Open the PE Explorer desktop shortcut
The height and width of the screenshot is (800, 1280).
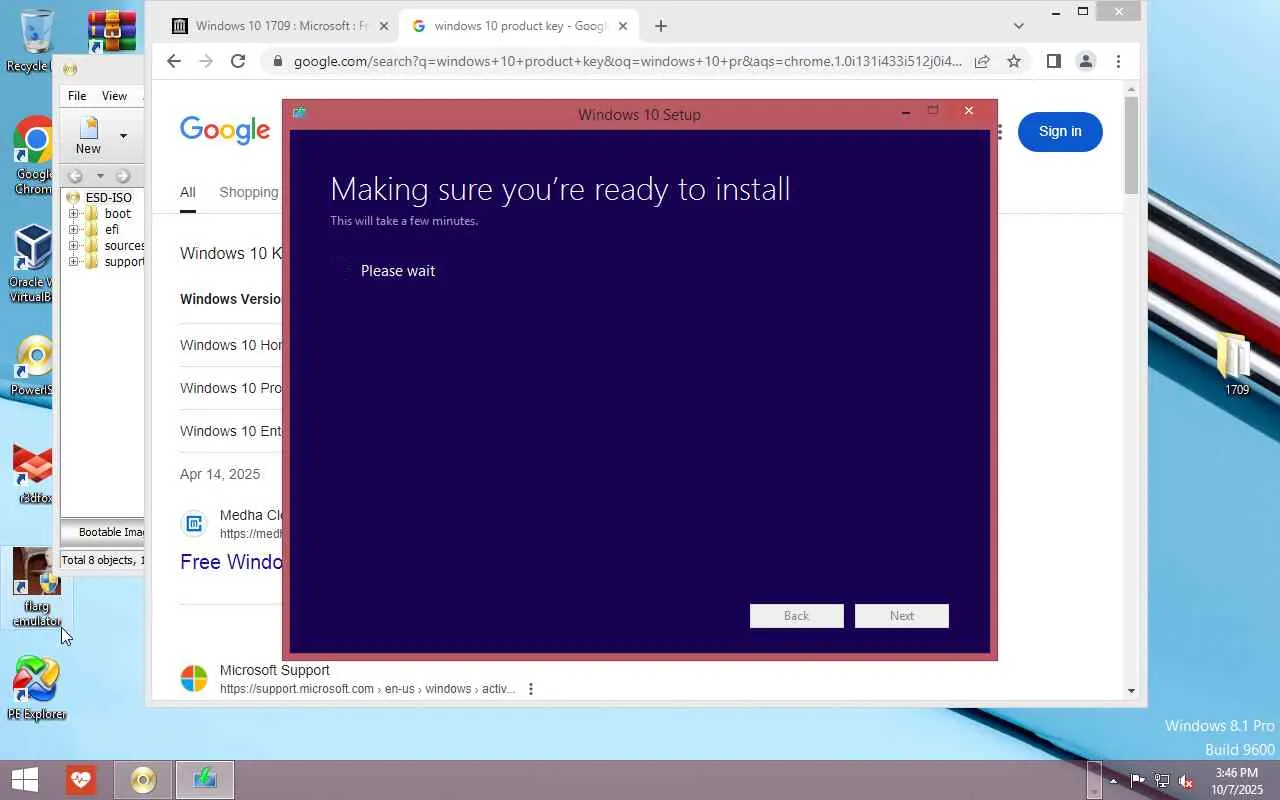click(x=36, y=689)
